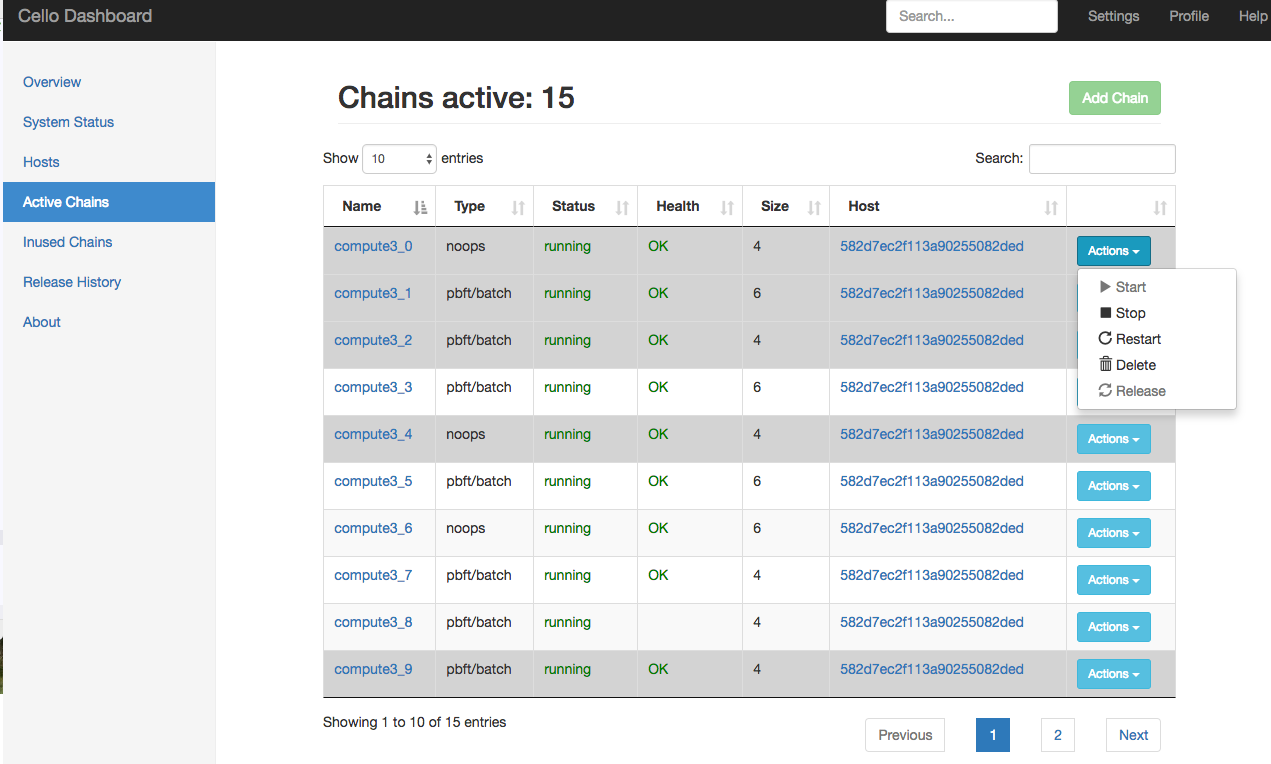The height and width of the screenshot is (764, 1271).
Task: Open Actions dropdown for compute3_5
Action: coord(1114,486)
